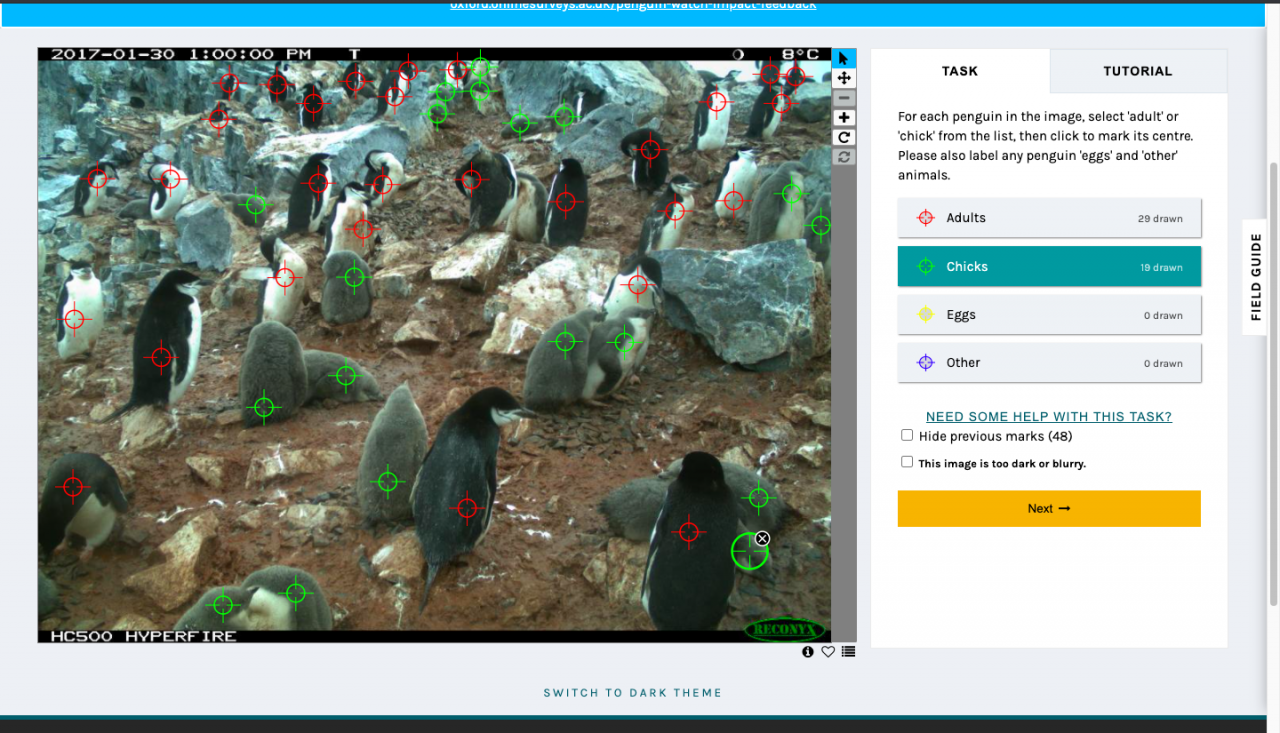Open the FIELD GUIDE side tab
The height and width of the screenshot is (733, 1280).
(x=1256, y=277)
